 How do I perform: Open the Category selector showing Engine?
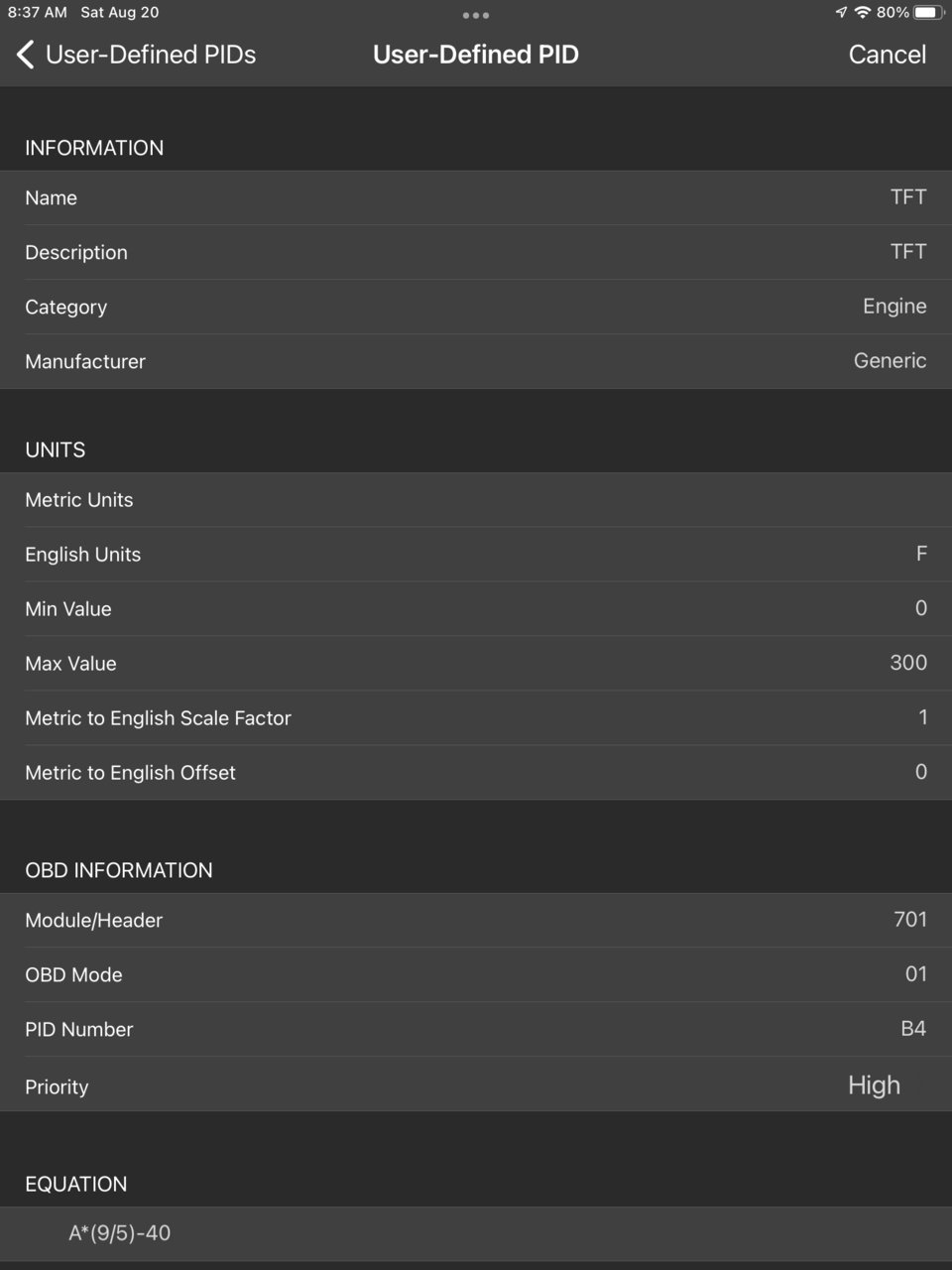coord(476,307)
